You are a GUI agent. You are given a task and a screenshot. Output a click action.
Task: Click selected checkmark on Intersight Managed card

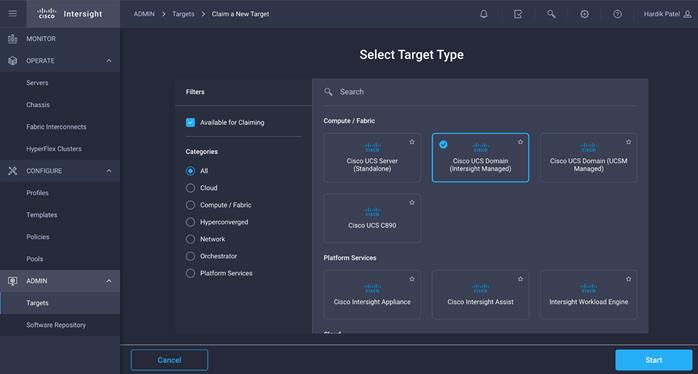click(x=443, y=144)
